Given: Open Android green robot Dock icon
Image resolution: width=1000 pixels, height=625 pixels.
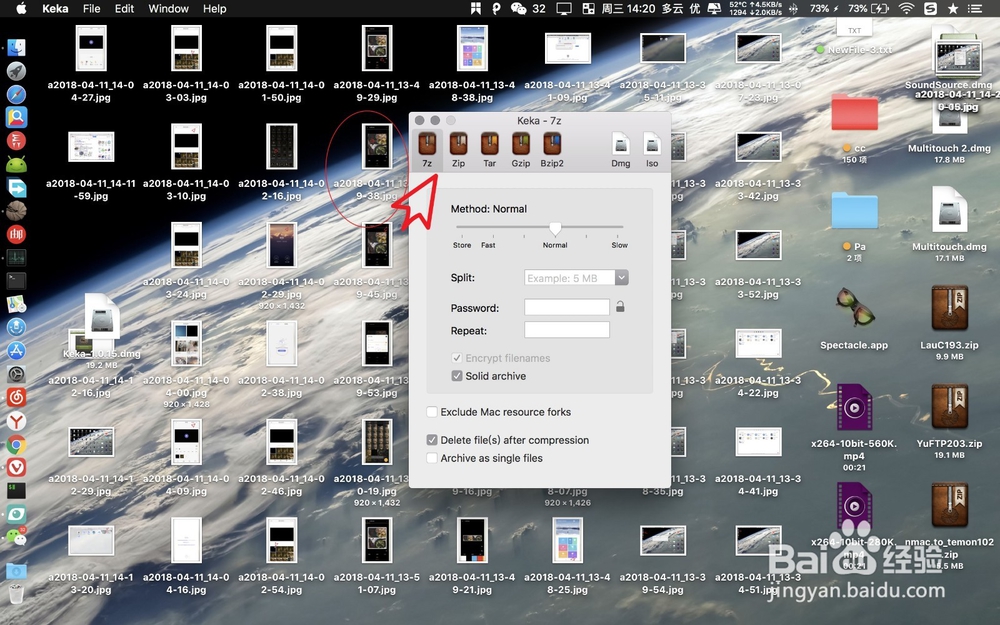Looking at the screenshot, I should pos(16,165).
